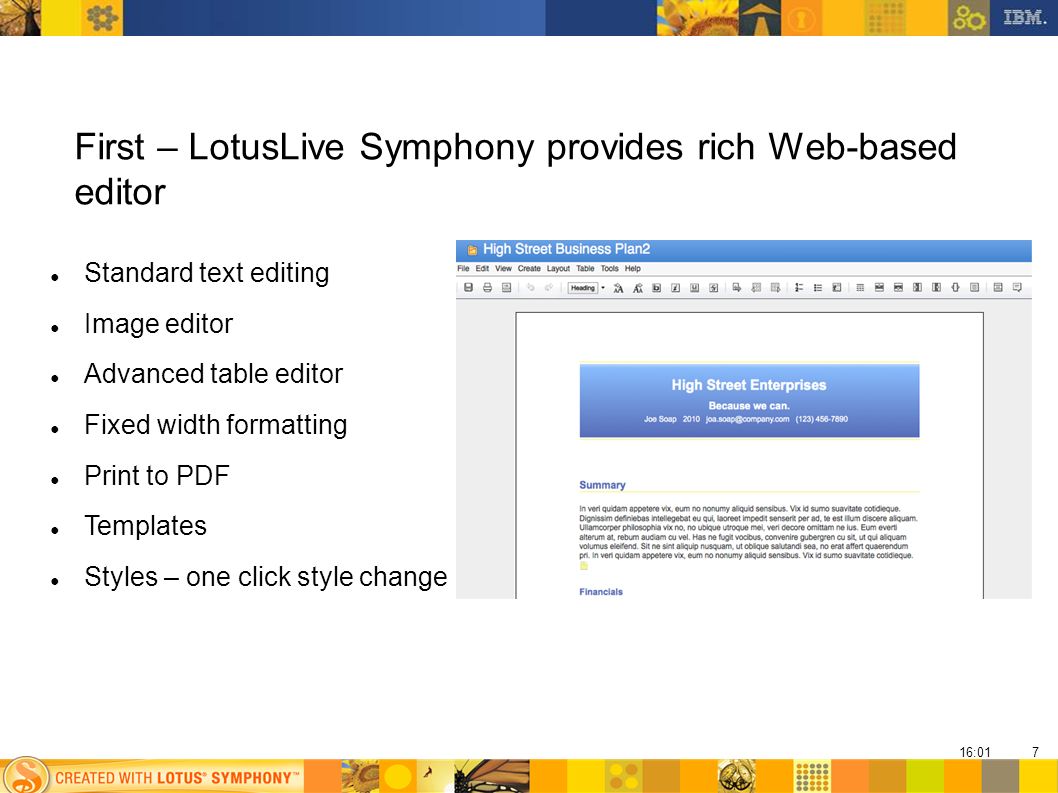Click the slide number 7
This screenshot has width=1058, height=793.
[x=1035, y=752]
